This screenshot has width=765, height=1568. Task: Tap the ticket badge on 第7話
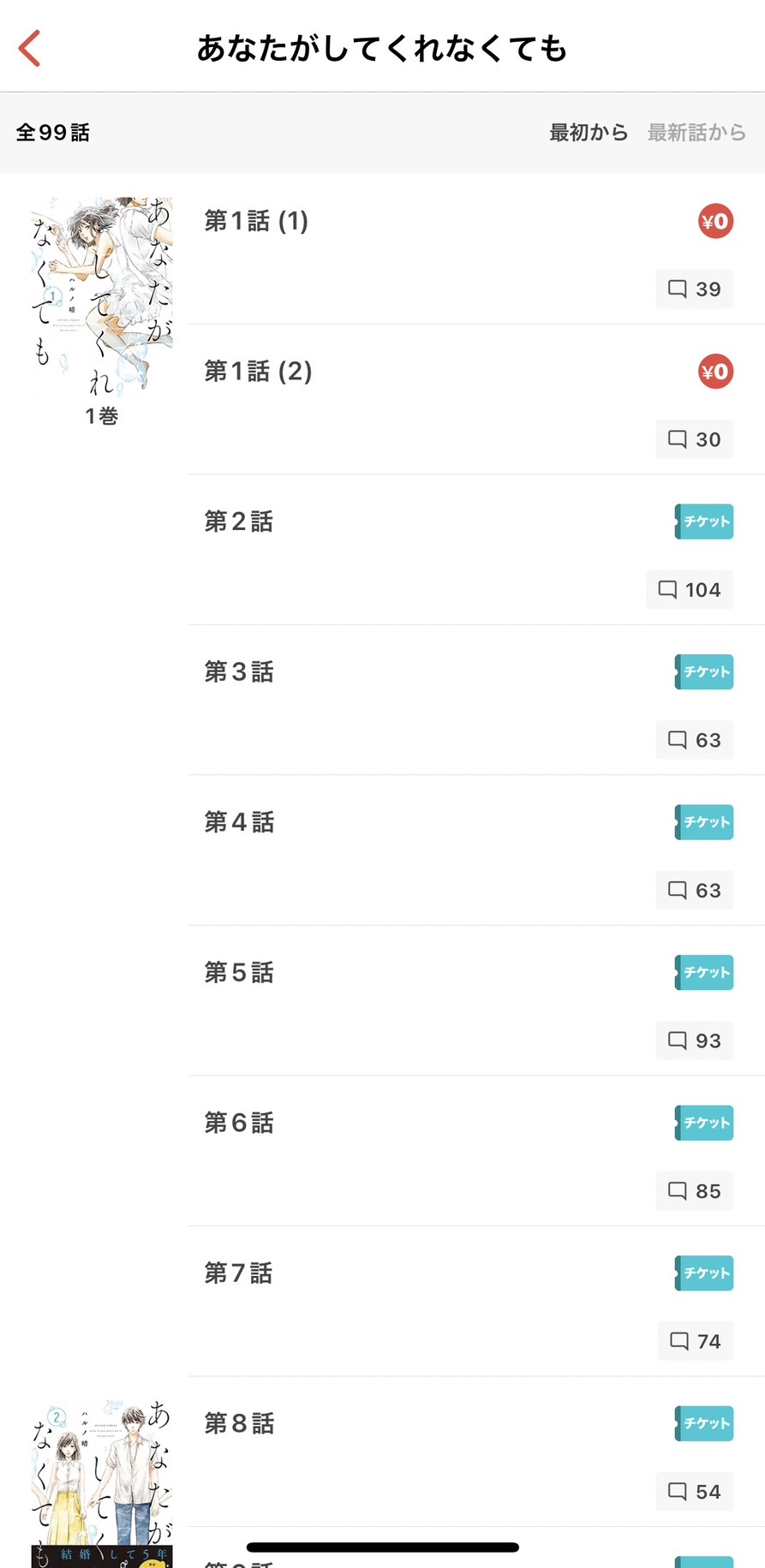coord(704,1273)
